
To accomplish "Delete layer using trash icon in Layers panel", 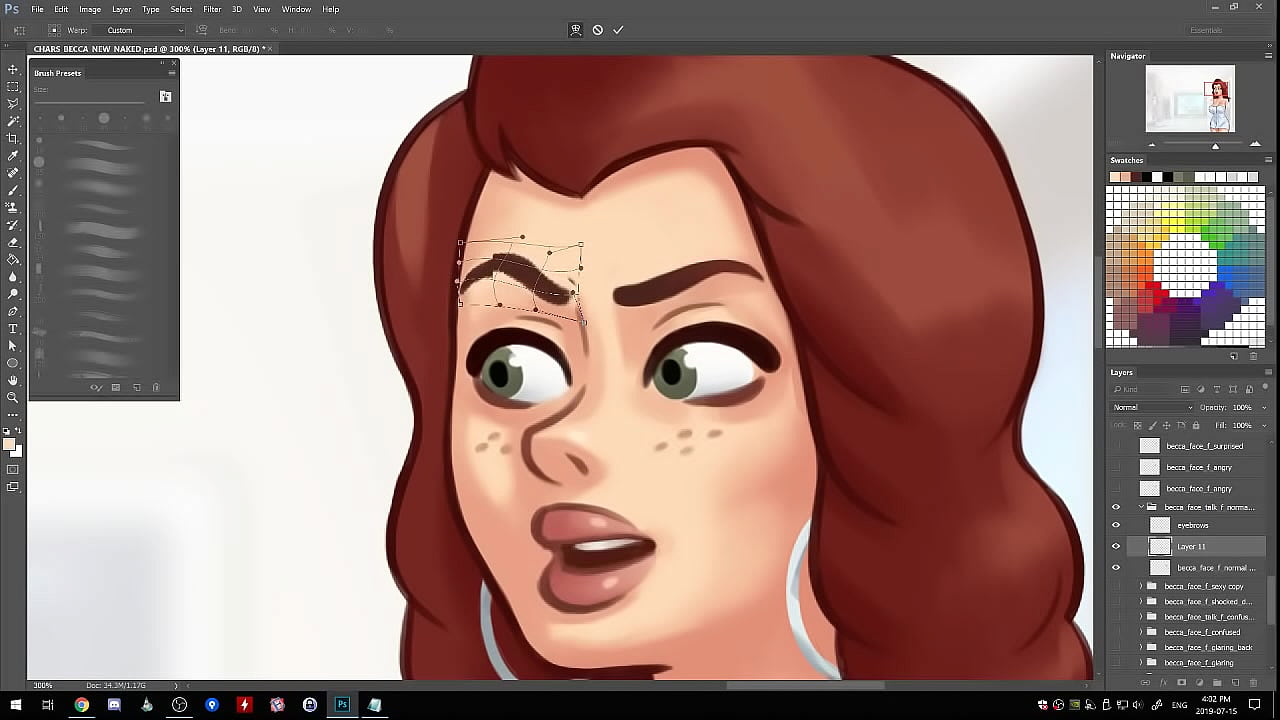I will [x=1253, y=683].
